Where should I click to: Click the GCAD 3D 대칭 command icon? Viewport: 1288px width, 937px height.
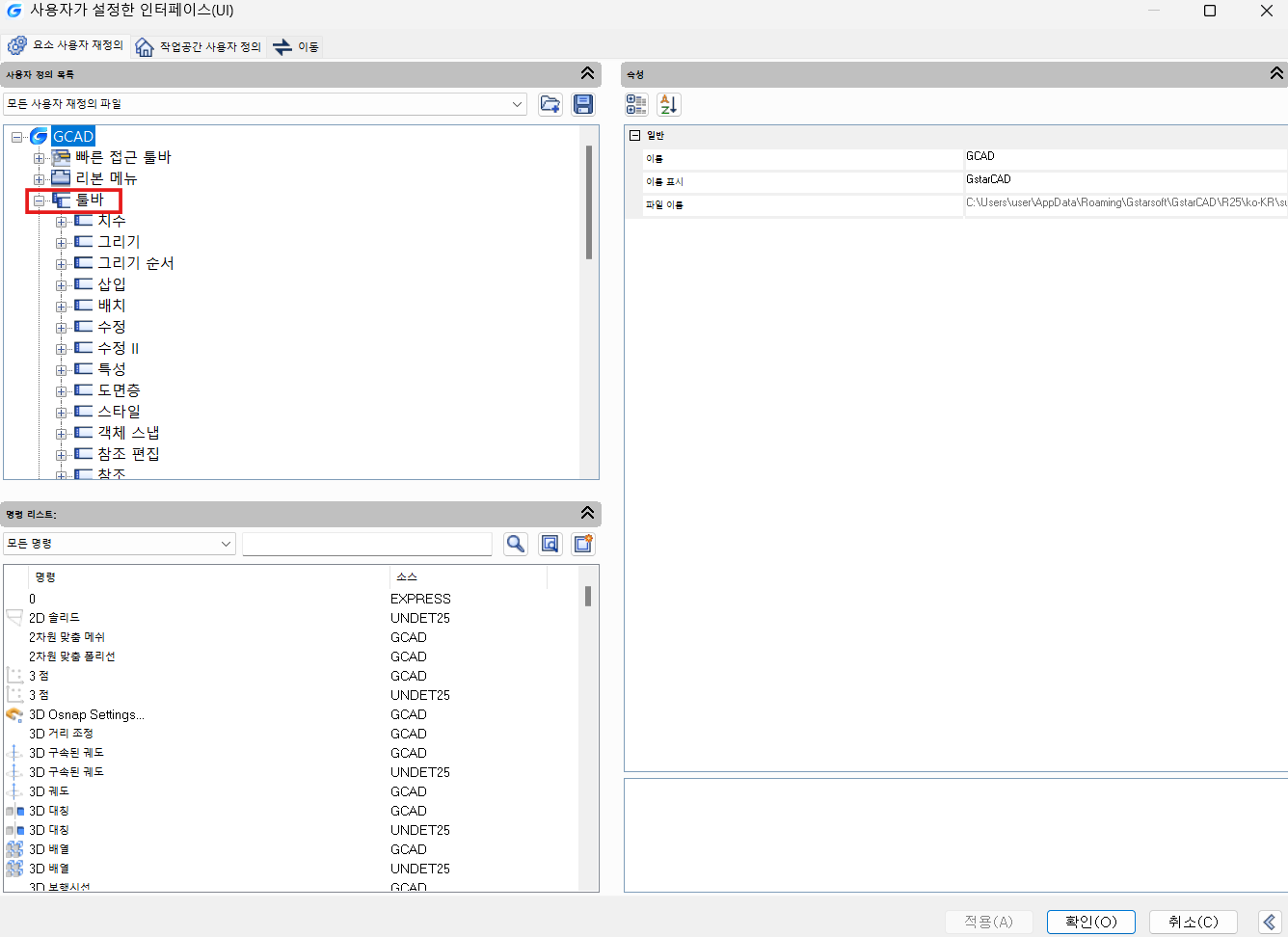click(x=14, y=811)
